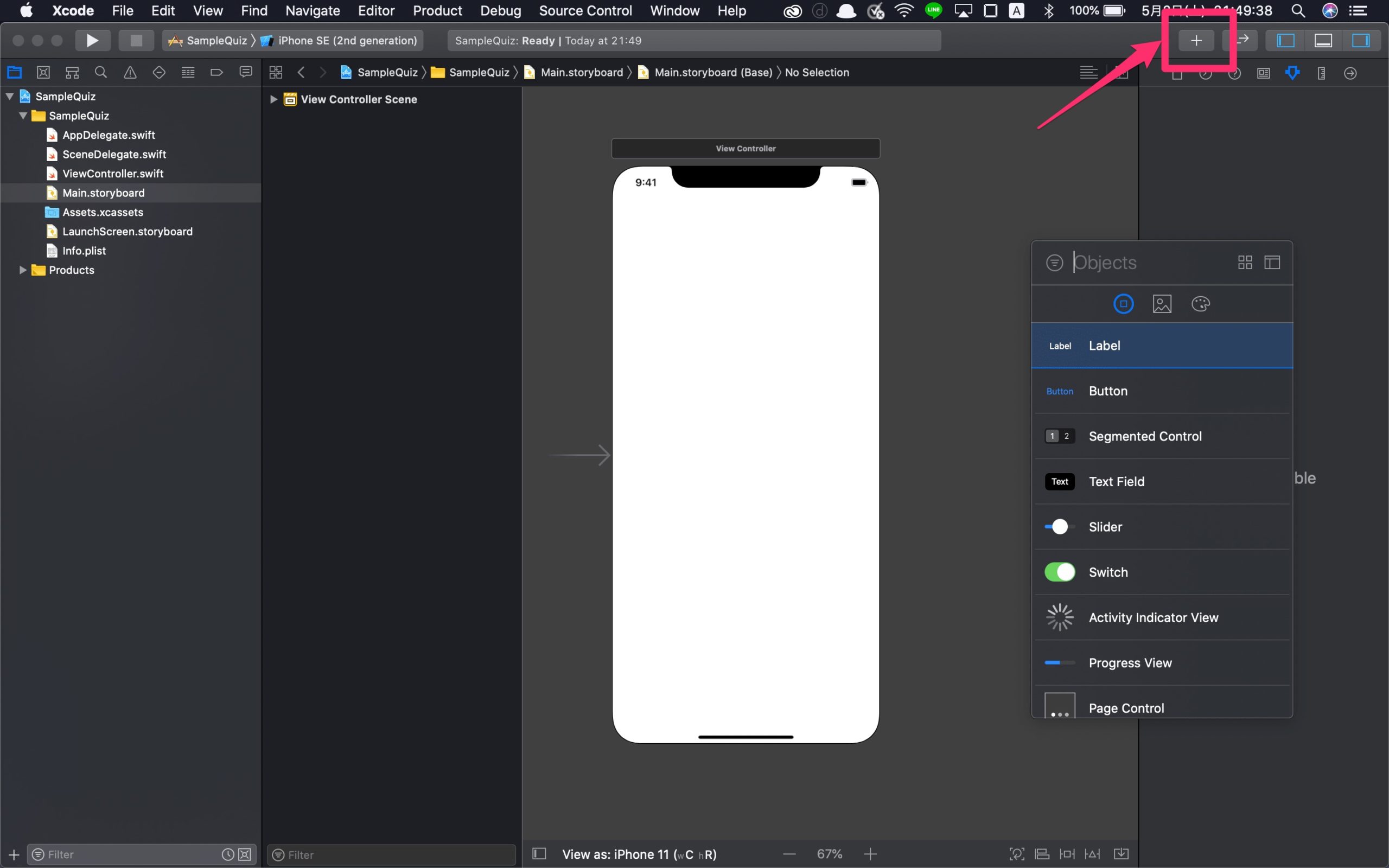Image resolution: width=1389 pixels, height=868 pixels.
Task: Open the Find navigator magnifier icon
Action: (x=101, y=72)
